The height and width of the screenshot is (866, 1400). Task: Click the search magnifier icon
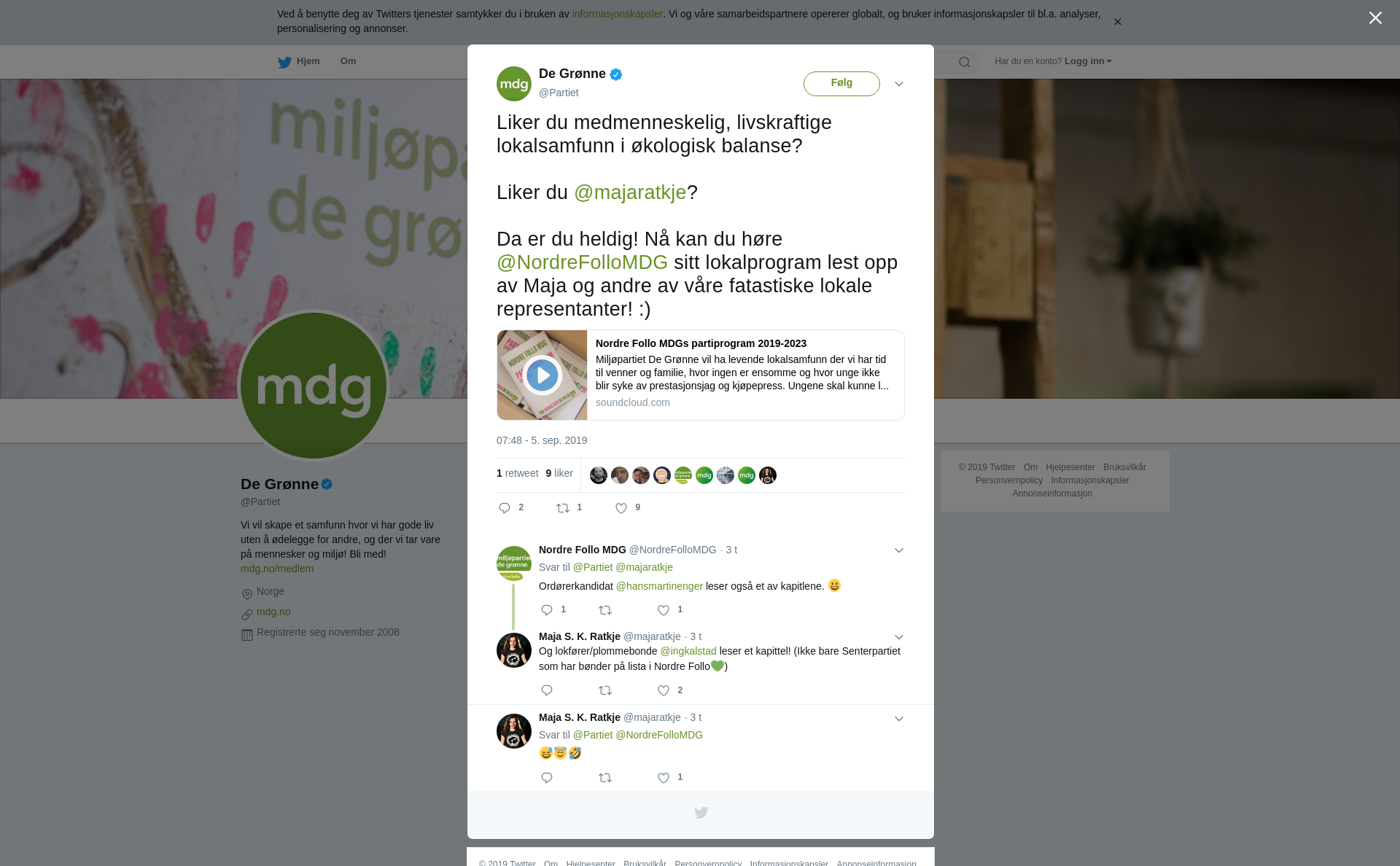click(965, 62)
